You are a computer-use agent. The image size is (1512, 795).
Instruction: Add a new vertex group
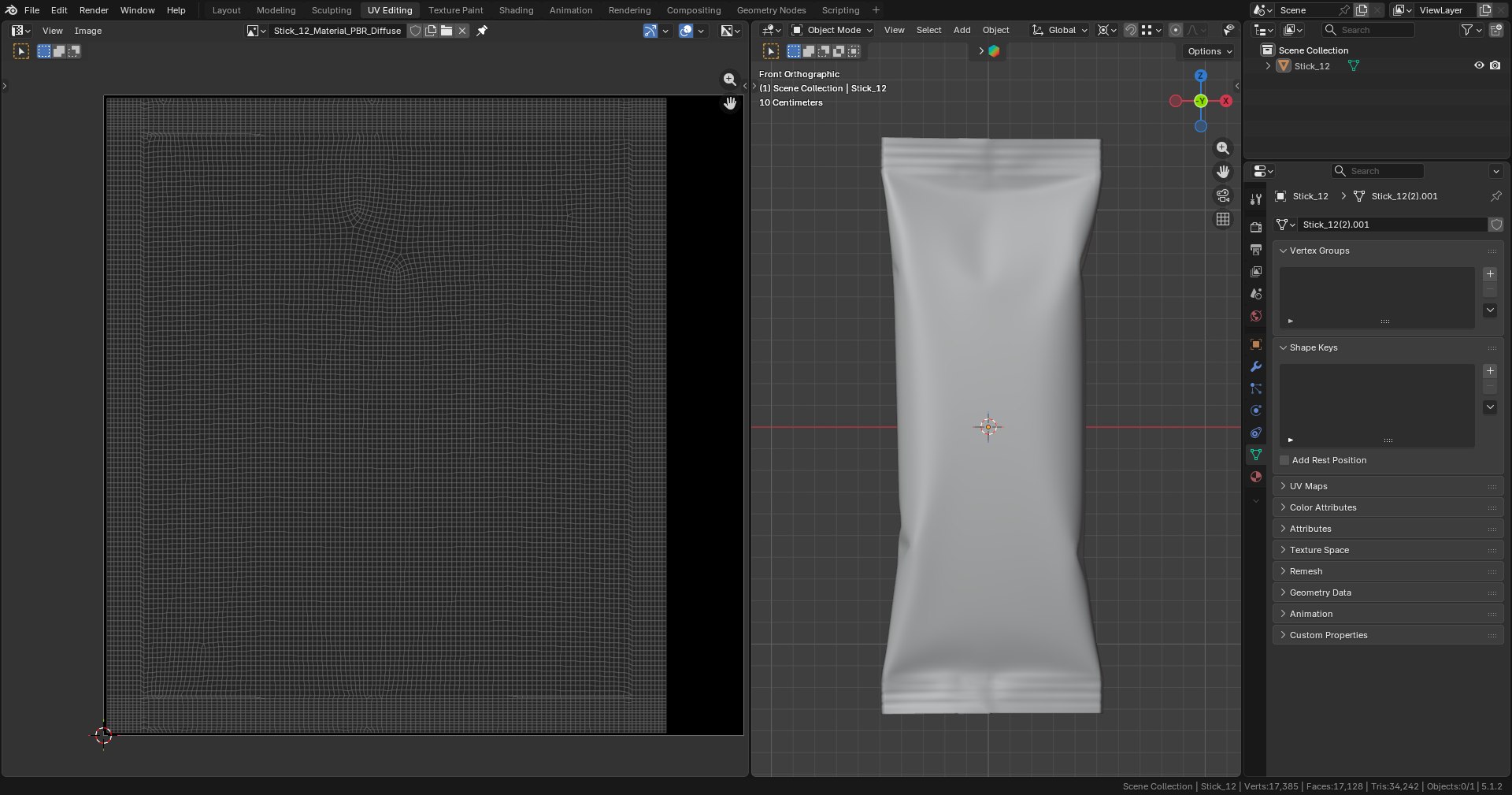(1490, 274)
